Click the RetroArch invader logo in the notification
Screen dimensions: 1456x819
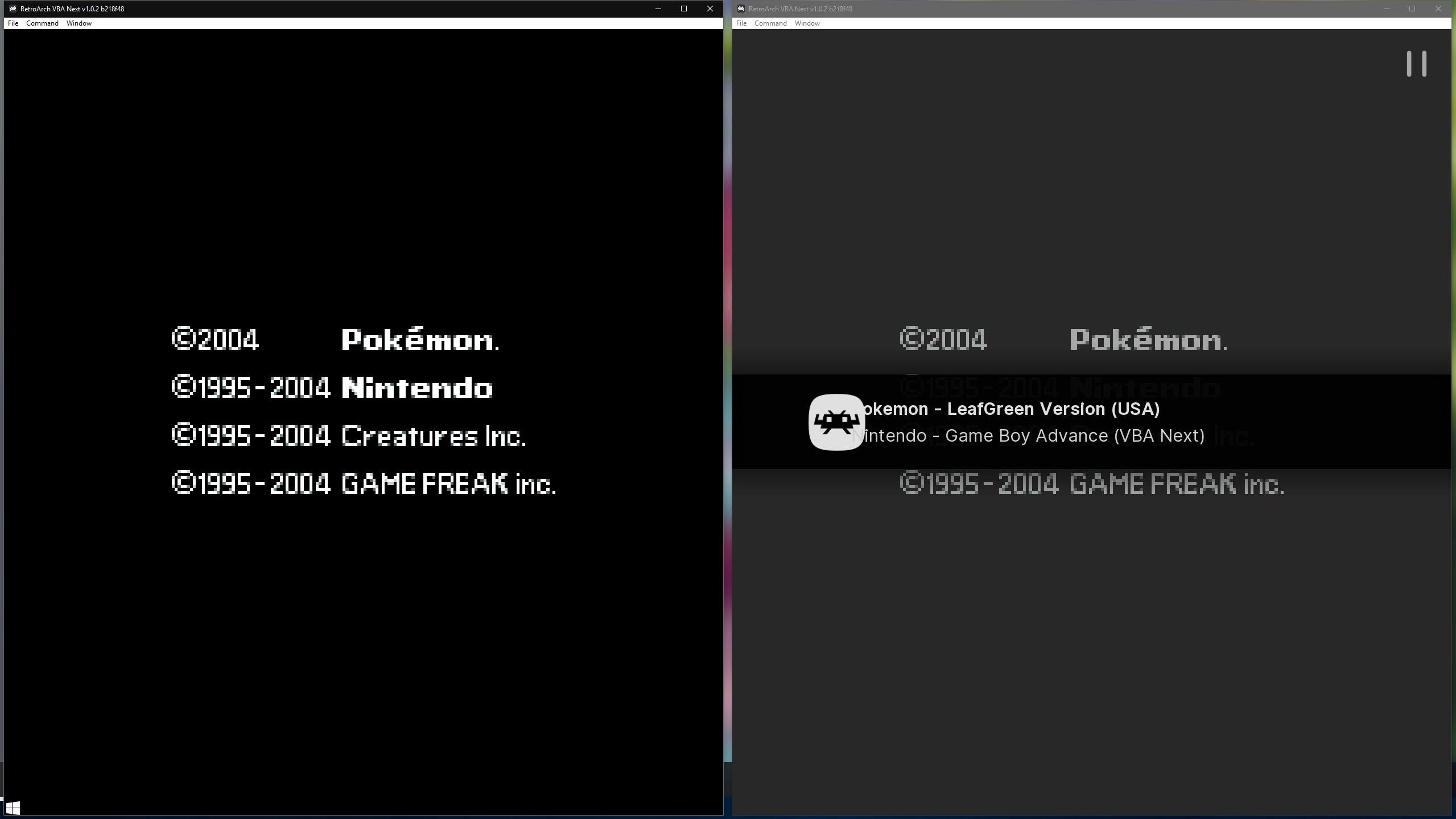tap(836, 422)
